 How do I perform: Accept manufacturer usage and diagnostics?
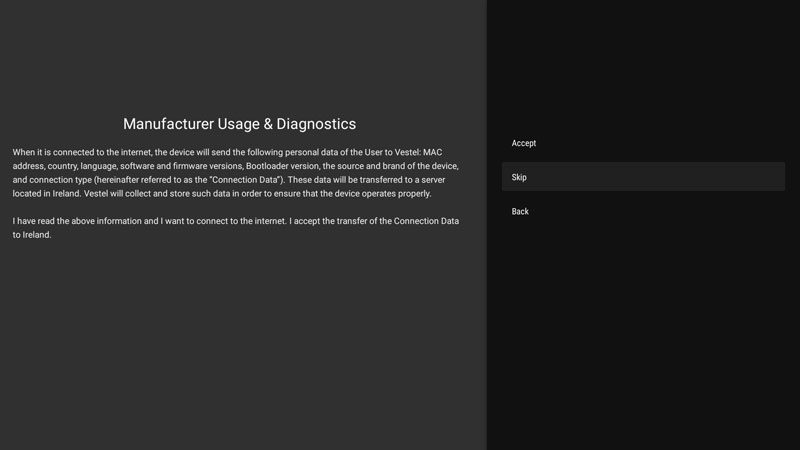coord(524,143)
